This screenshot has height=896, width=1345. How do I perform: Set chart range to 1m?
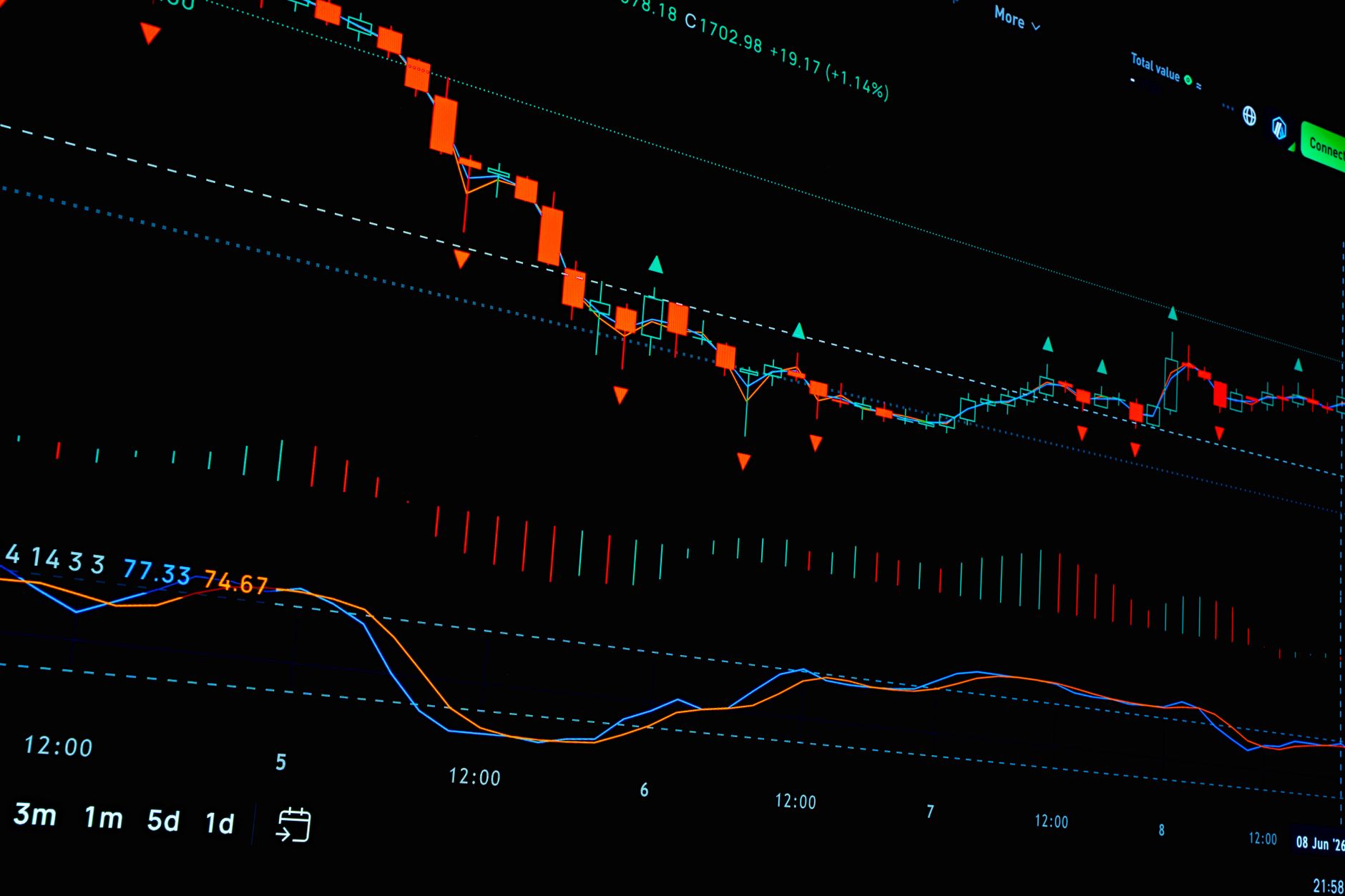(x=103, y=817)
